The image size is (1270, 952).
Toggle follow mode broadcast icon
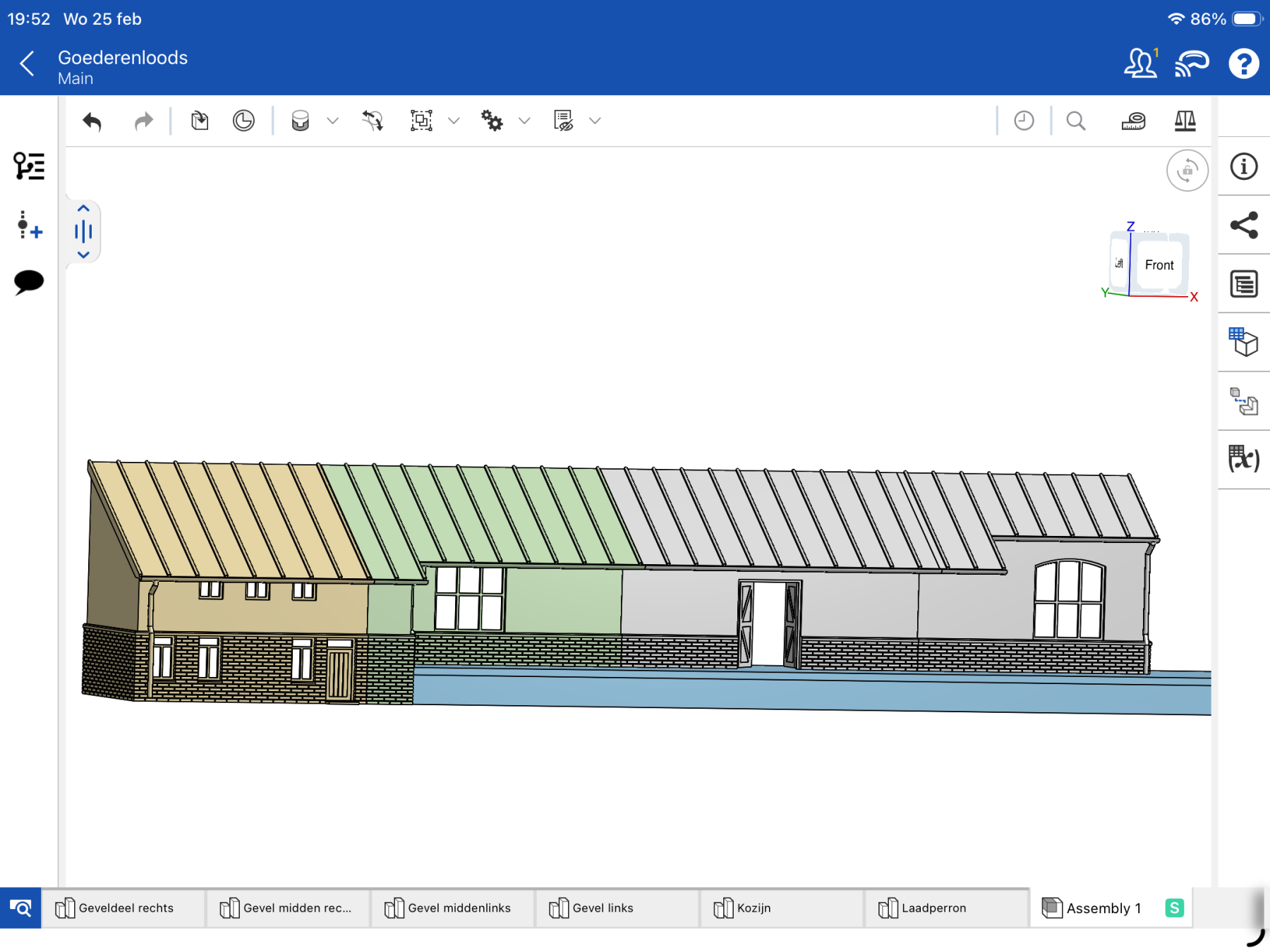tap(1192, 64)
